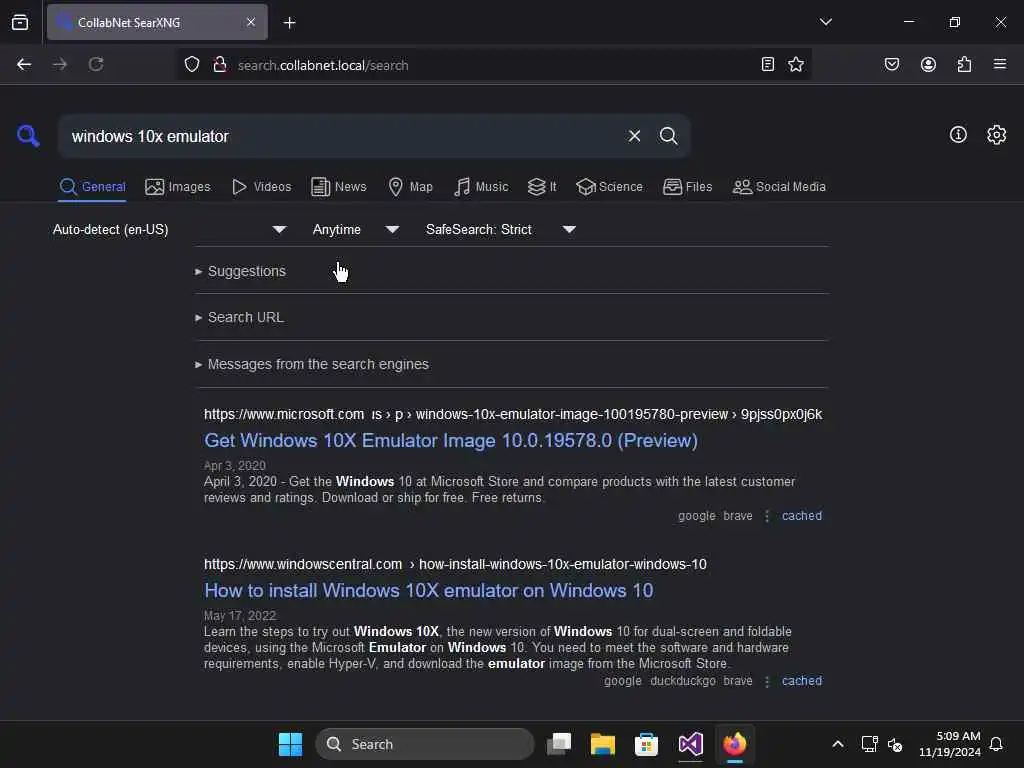Switch to the General category

tap(92, 187)
